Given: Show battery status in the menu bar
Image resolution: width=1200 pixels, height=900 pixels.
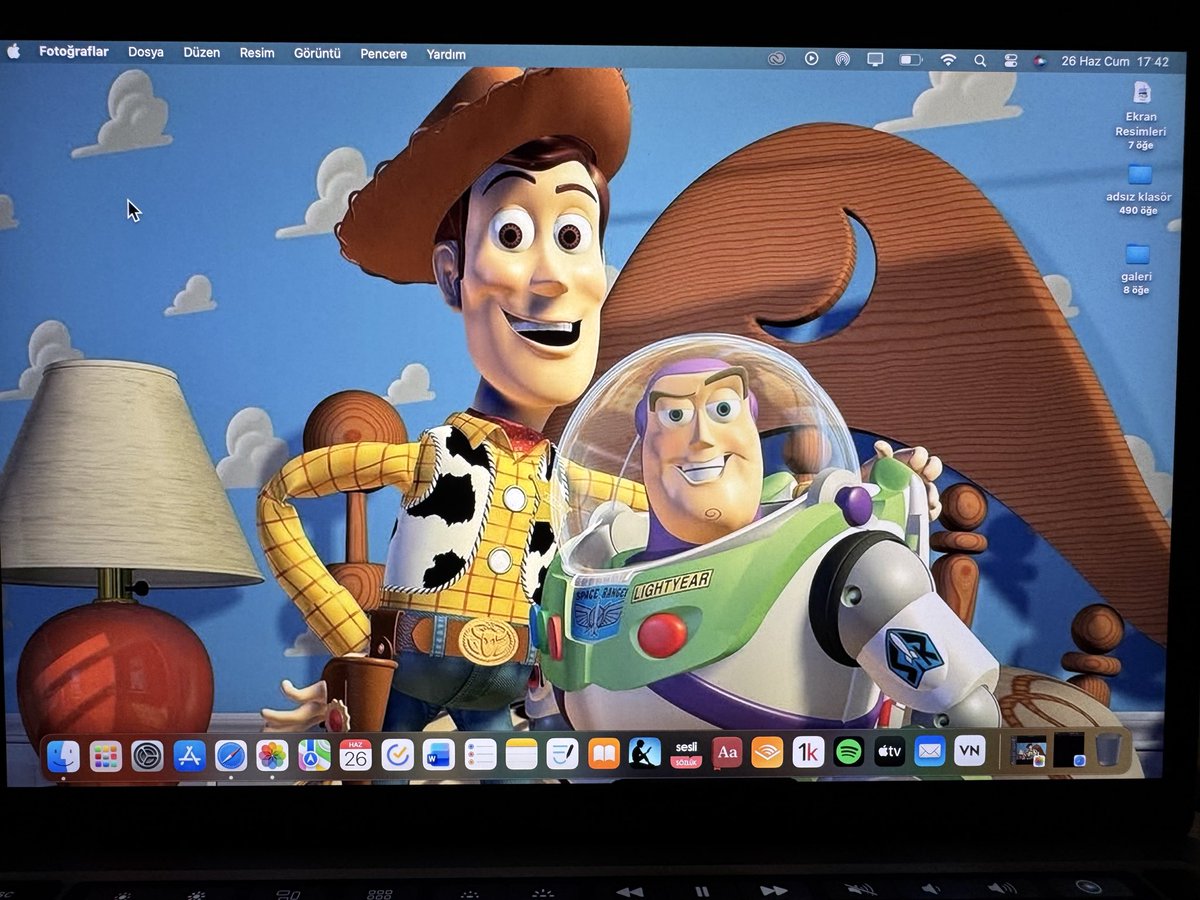Looking at the screenshot, I should coord(910,60).
